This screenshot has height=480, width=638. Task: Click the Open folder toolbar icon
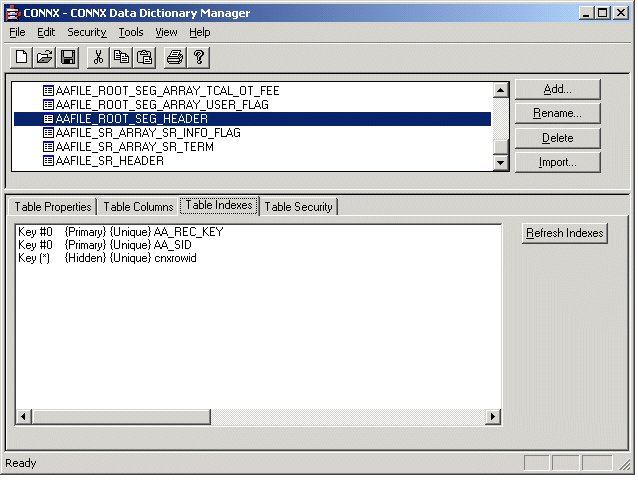[45, 57]
